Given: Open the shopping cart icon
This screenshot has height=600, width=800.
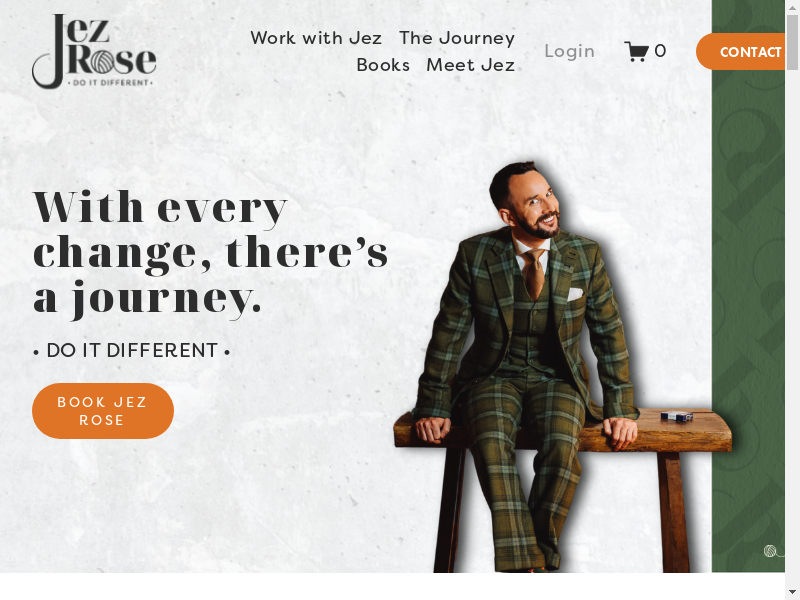Looking at the screenshot, I should [636, 51].
